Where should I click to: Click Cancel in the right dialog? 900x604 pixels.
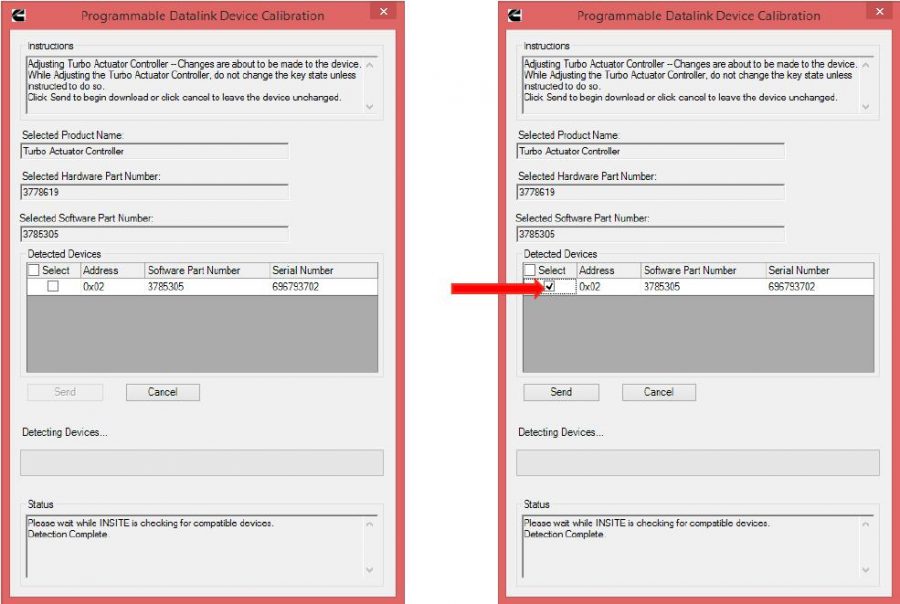point(658,392)
